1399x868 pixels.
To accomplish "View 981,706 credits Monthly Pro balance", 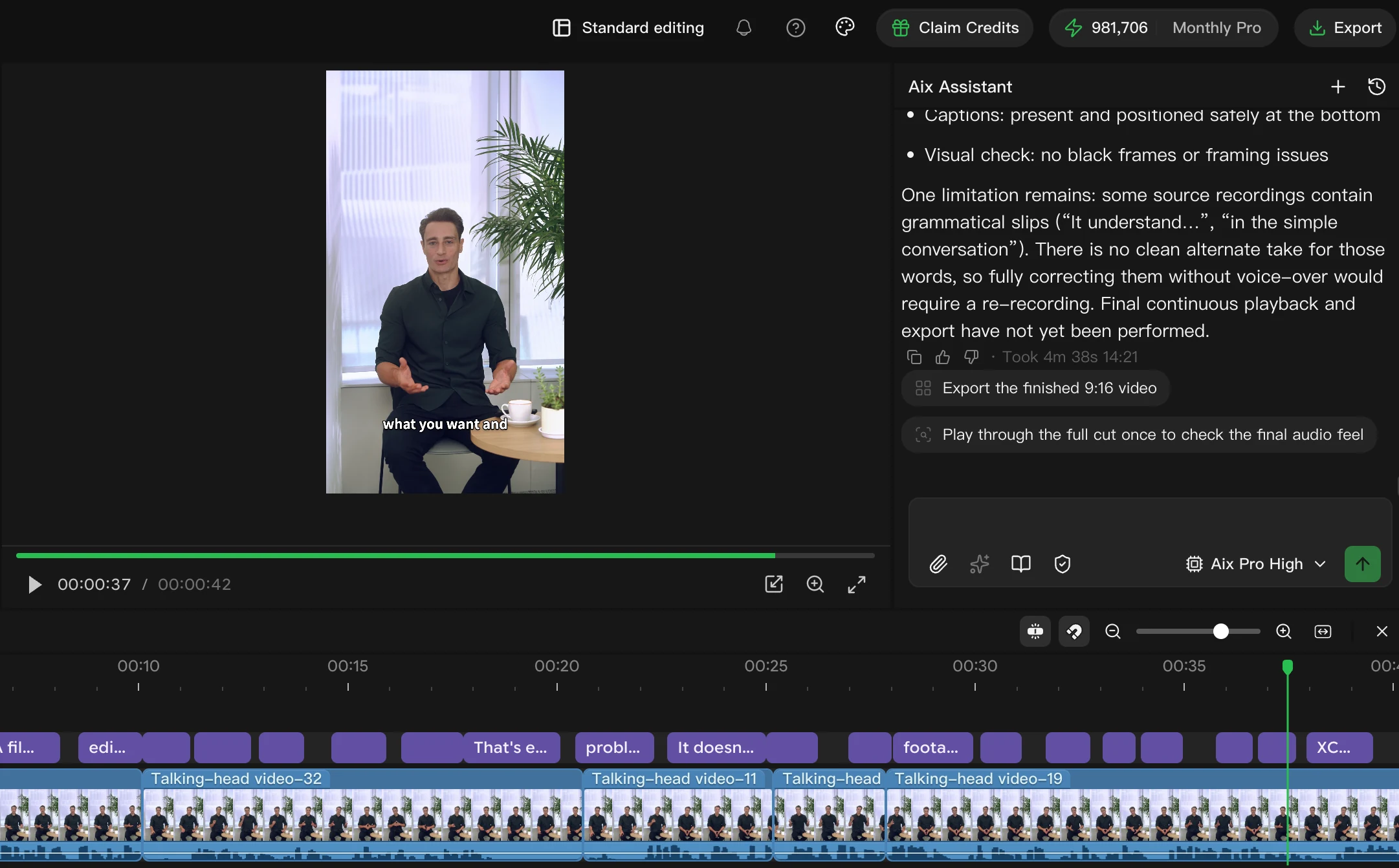I will (x=1163, y=28).
